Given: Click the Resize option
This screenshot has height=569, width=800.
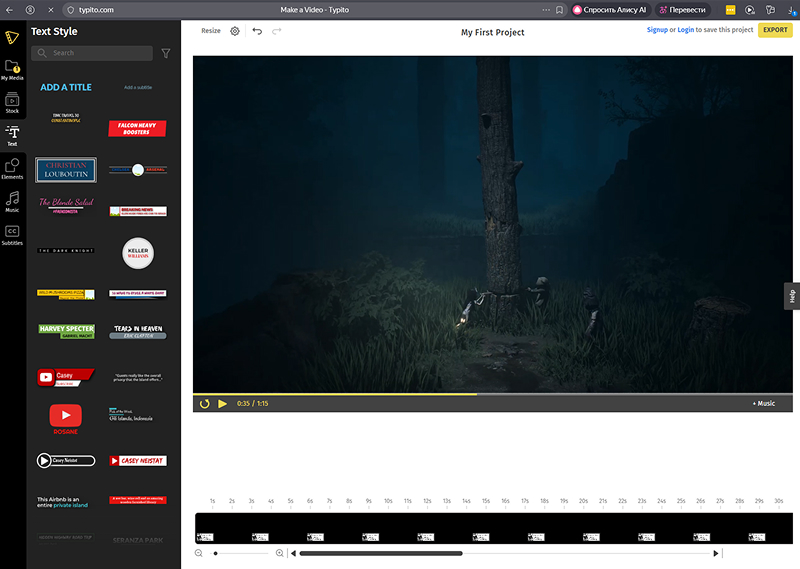Looking at the screenshot, I should [x=211, y=31].
